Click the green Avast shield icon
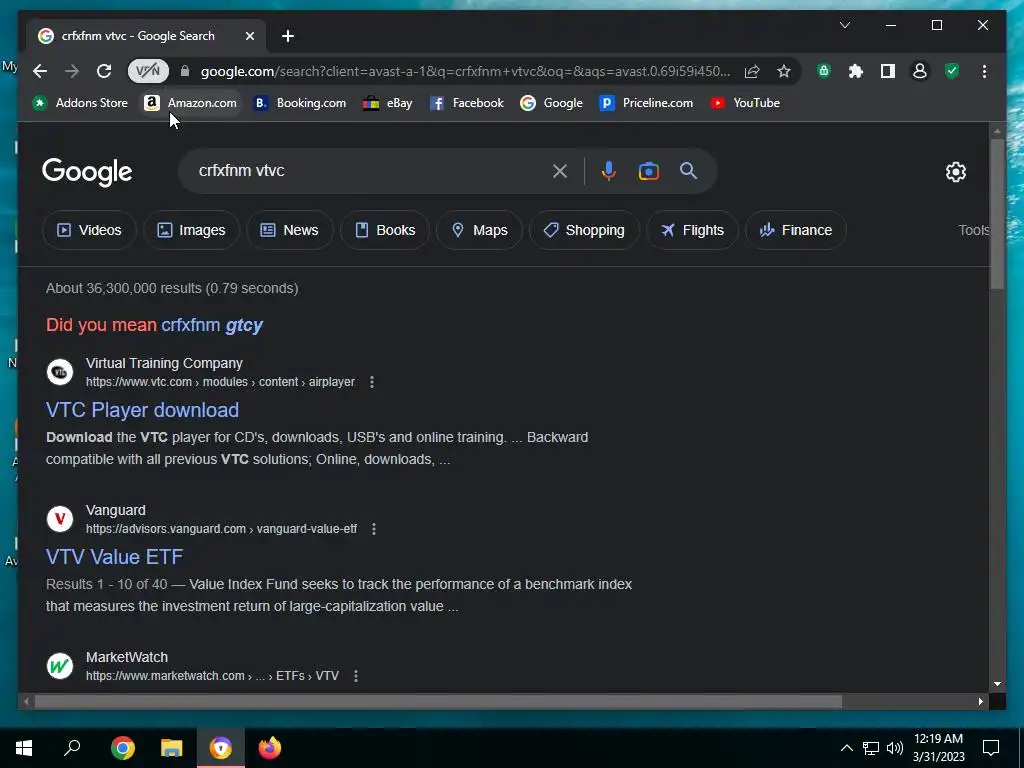 point(952,71)
